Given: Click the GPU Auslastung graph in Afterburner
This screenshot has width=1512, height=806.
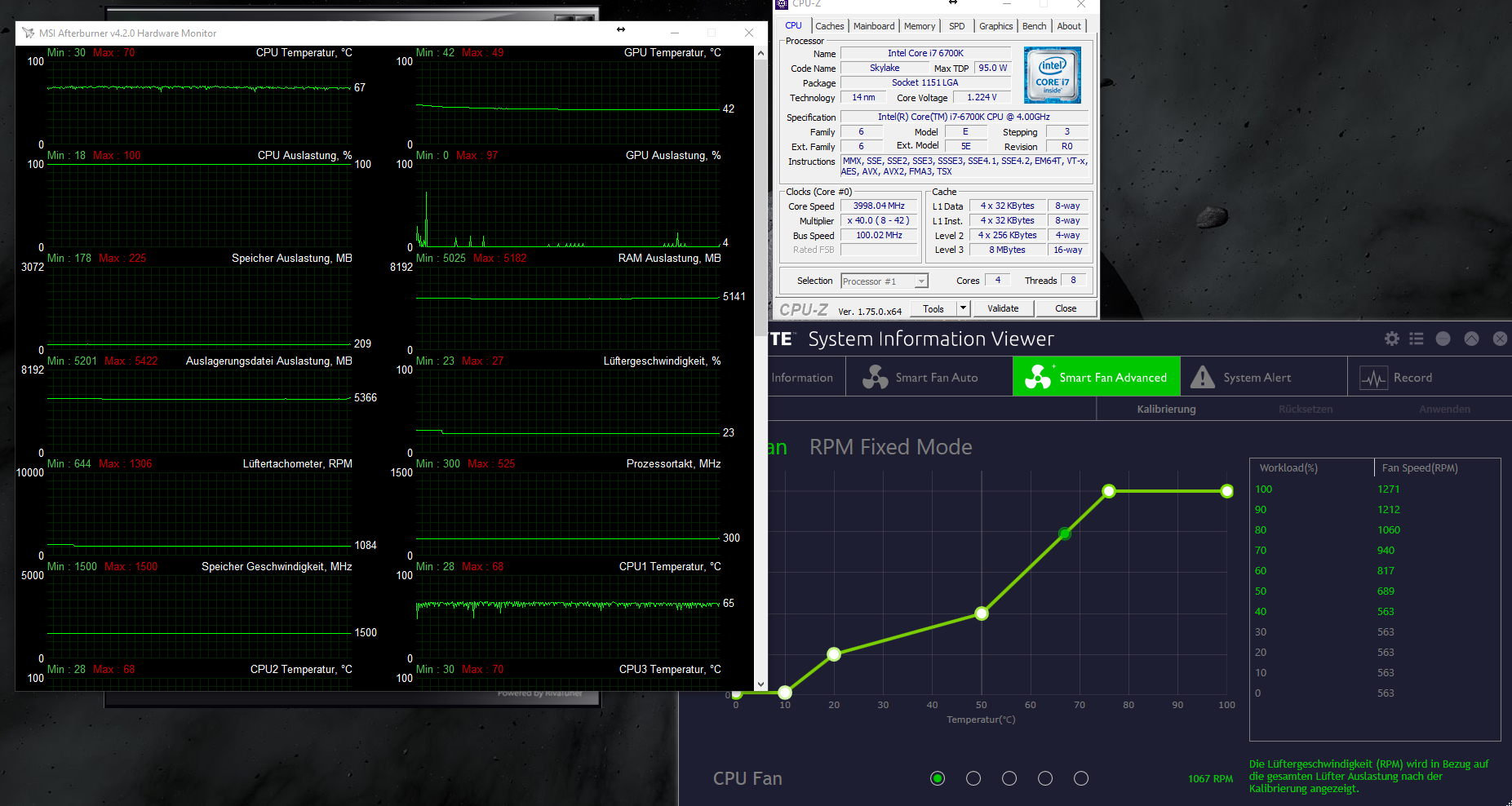Looking at the screenshot, I should click(x=568, y=206).
